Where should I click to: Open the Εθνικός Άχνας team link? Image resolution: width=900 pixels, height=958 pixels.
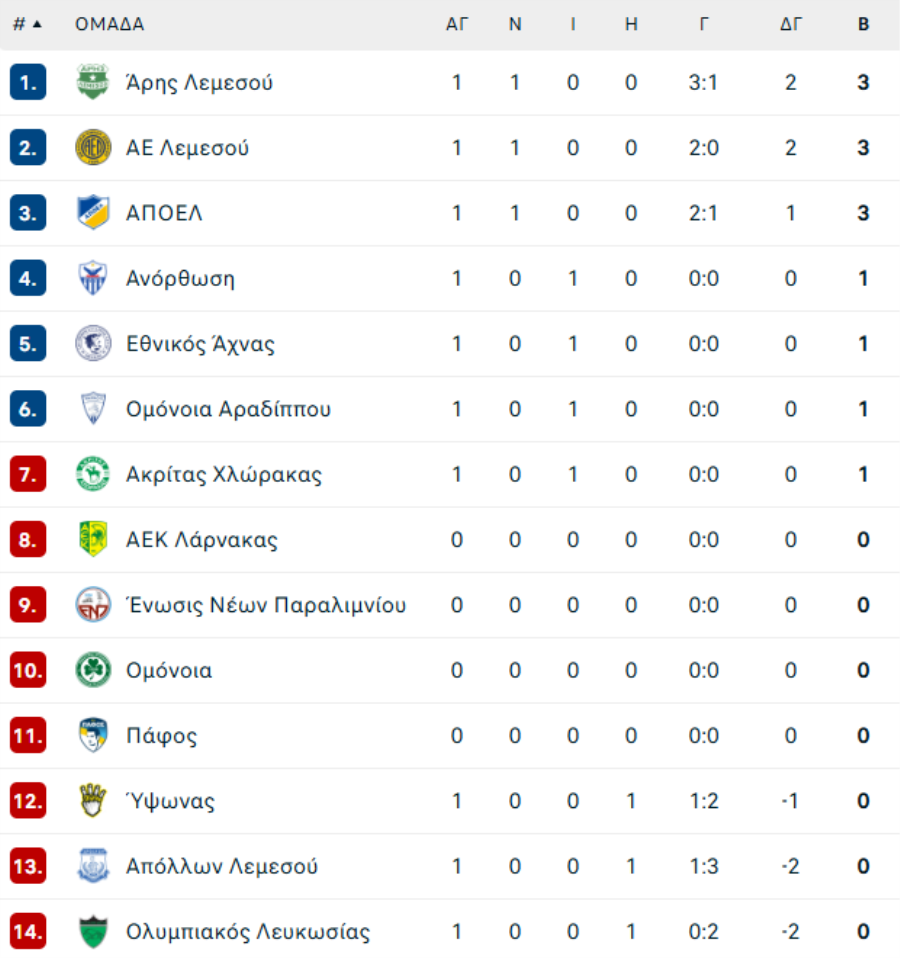point(200,344)
